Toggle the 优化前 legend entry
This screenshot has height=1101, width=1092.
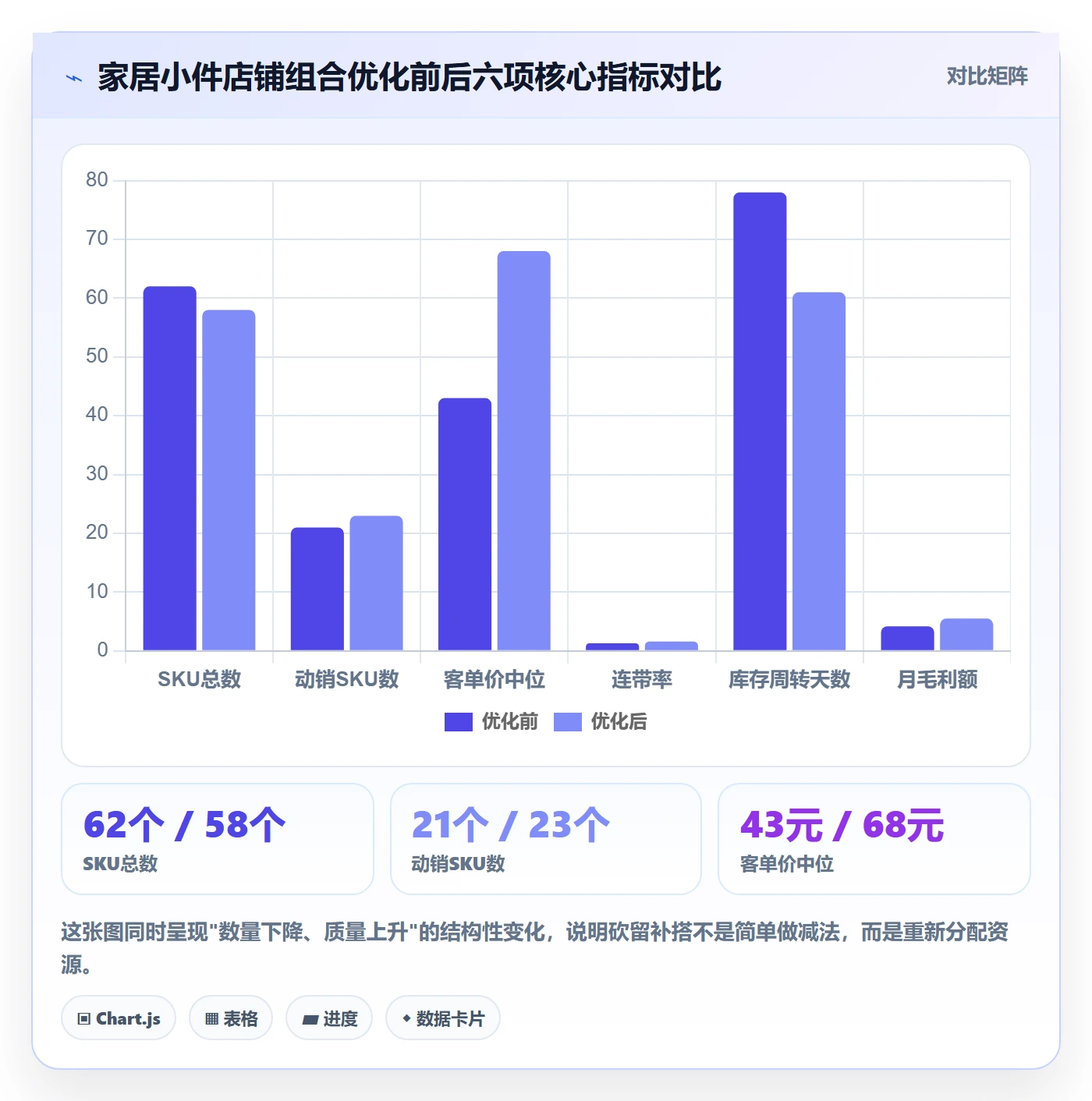(491, 721)
